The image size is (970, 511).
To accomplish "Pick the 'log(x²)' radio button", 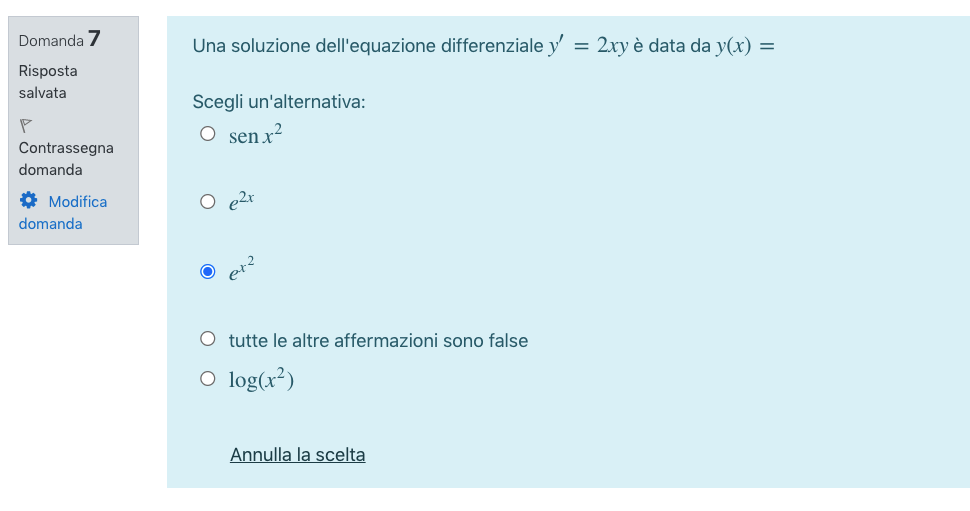I will coord(208,379).
